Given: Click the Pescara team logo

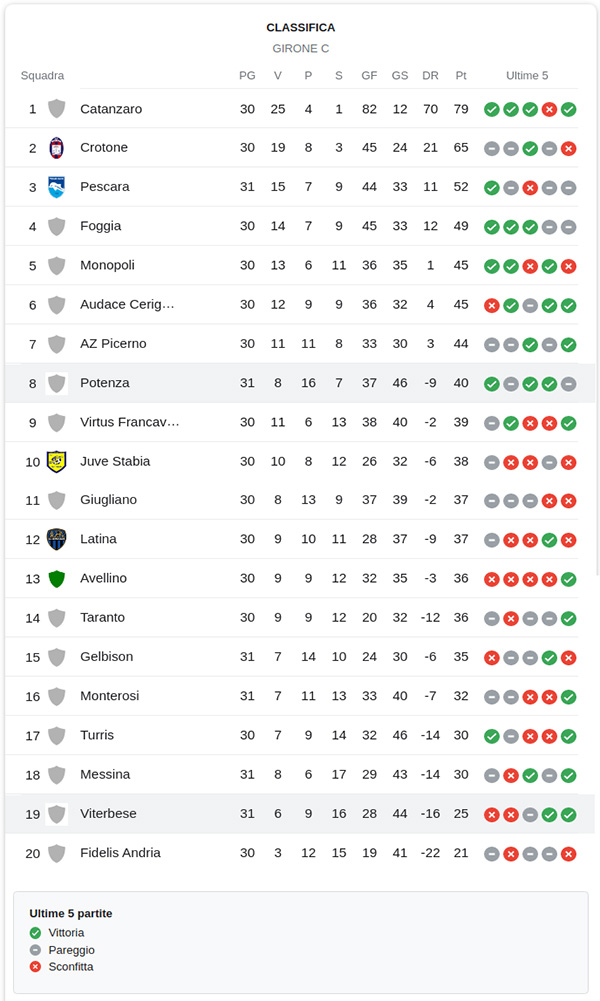Looking at the screenshot, I should coord(57,187).
